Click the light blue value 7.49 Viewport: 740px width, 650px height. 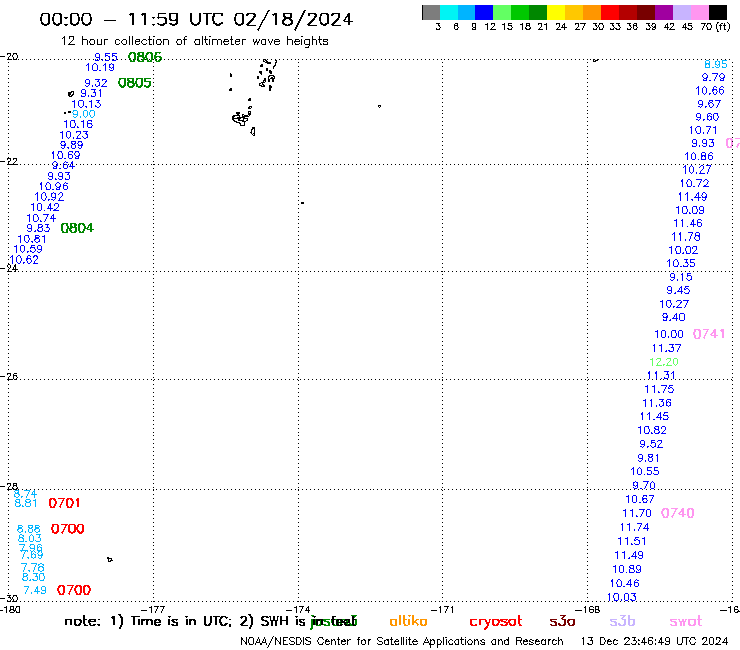coord(35,591)
